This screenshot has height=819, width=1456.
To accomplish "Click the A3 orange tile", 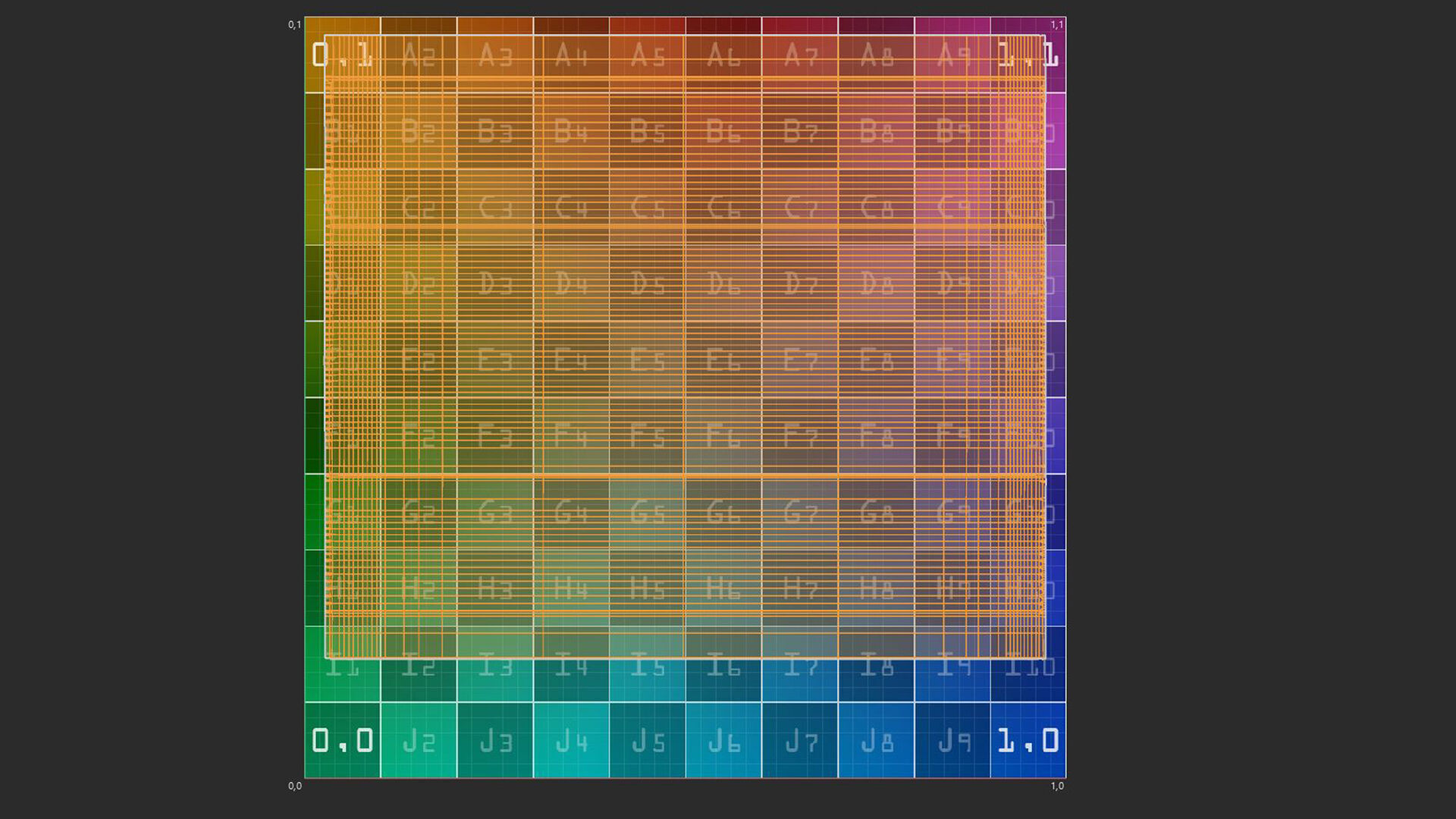I will click(495, 55).
